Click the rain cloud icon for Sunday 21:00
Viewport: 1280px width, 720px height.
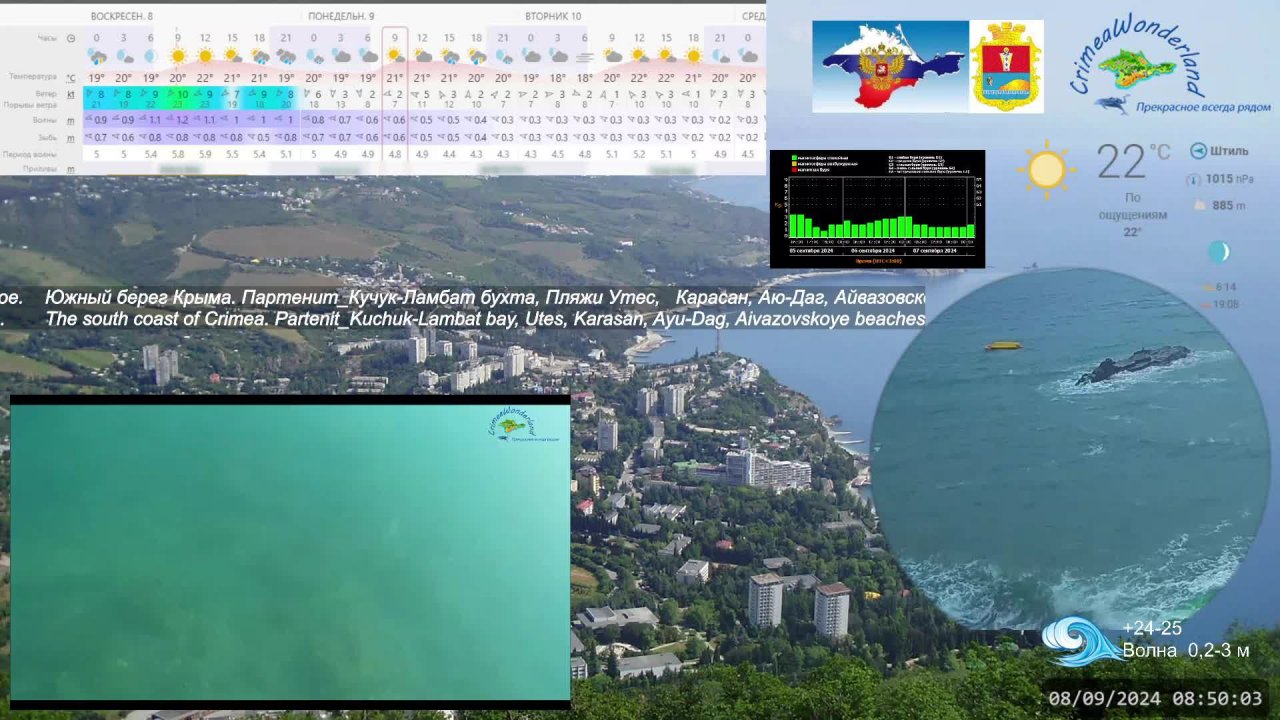tap(286, 57)
